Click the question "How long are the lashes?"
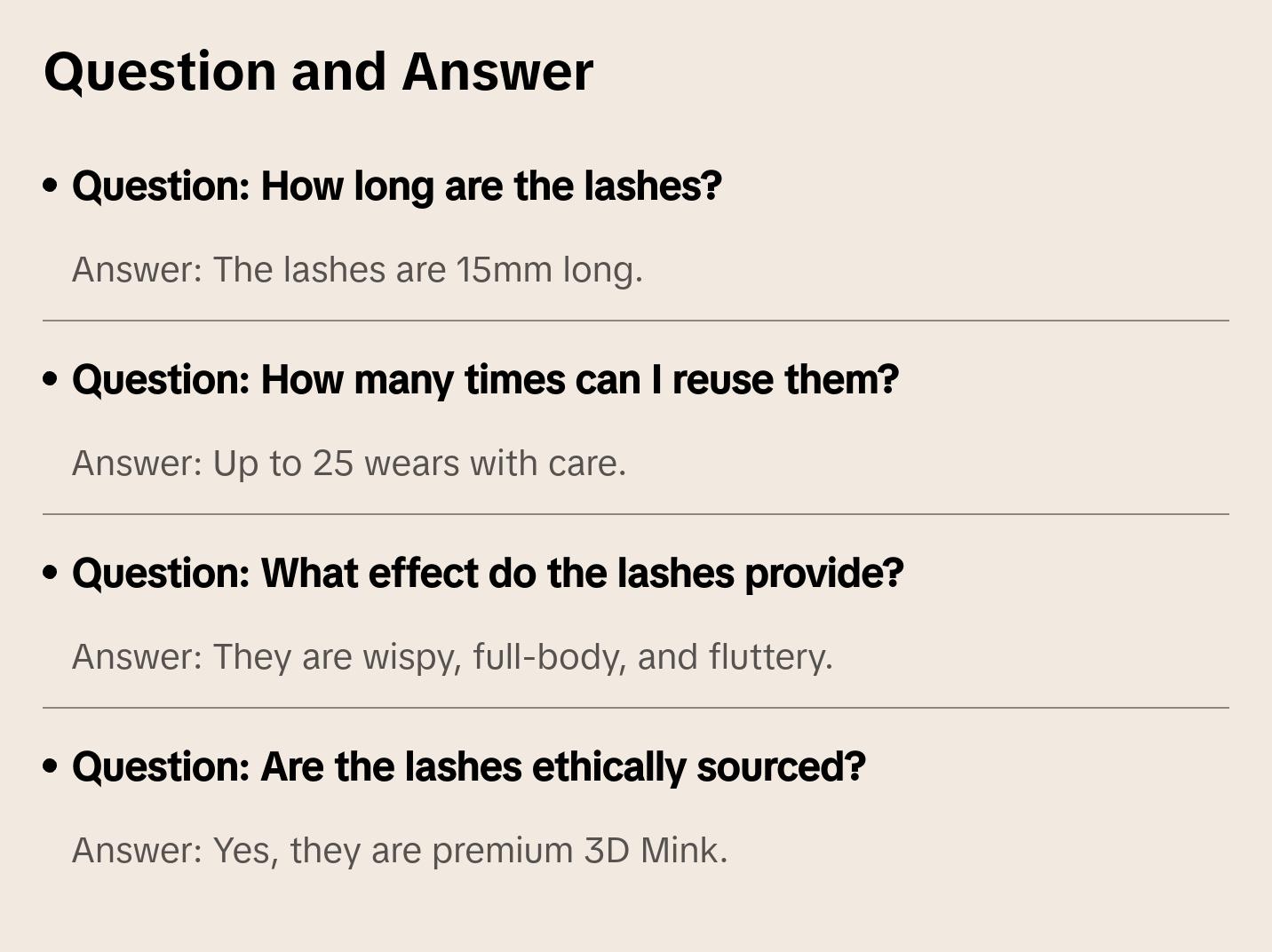This screenshot has width=1272, height=952. [x=396, y=186]
